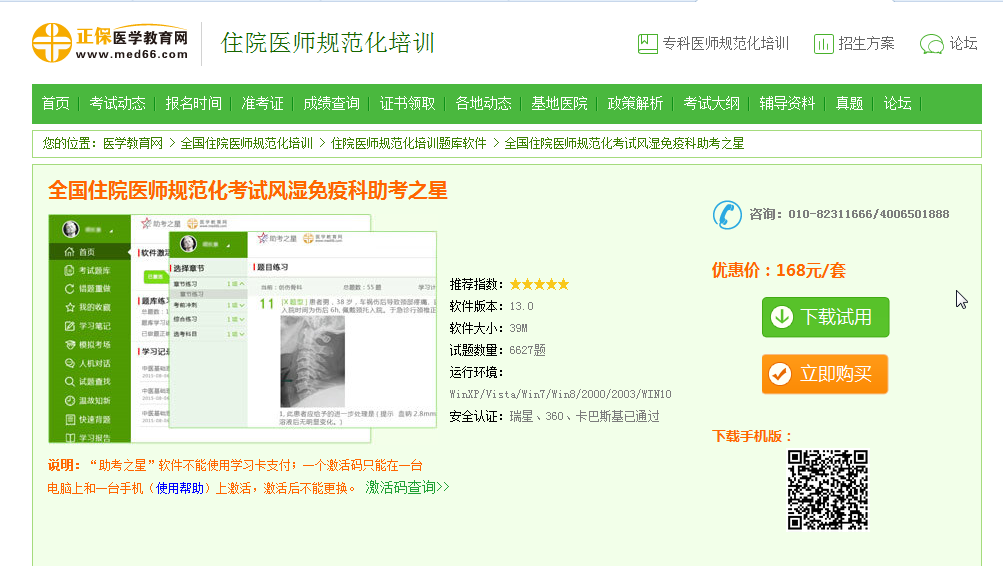Viewport: 1003px width, 566px height.
Task: Go to 成绩查询 in the navigation bar
Action: 331,104
